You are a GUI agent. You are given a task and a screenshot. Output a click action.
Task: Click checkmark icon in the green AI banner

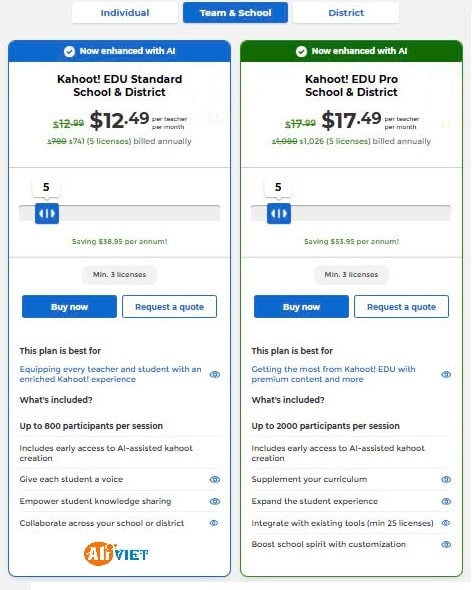click(x=301, y=51)
